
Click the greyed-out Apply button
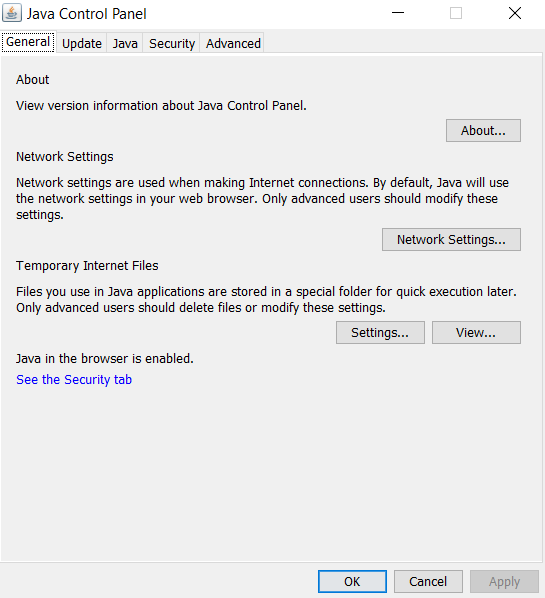click(x=504, y=582)
